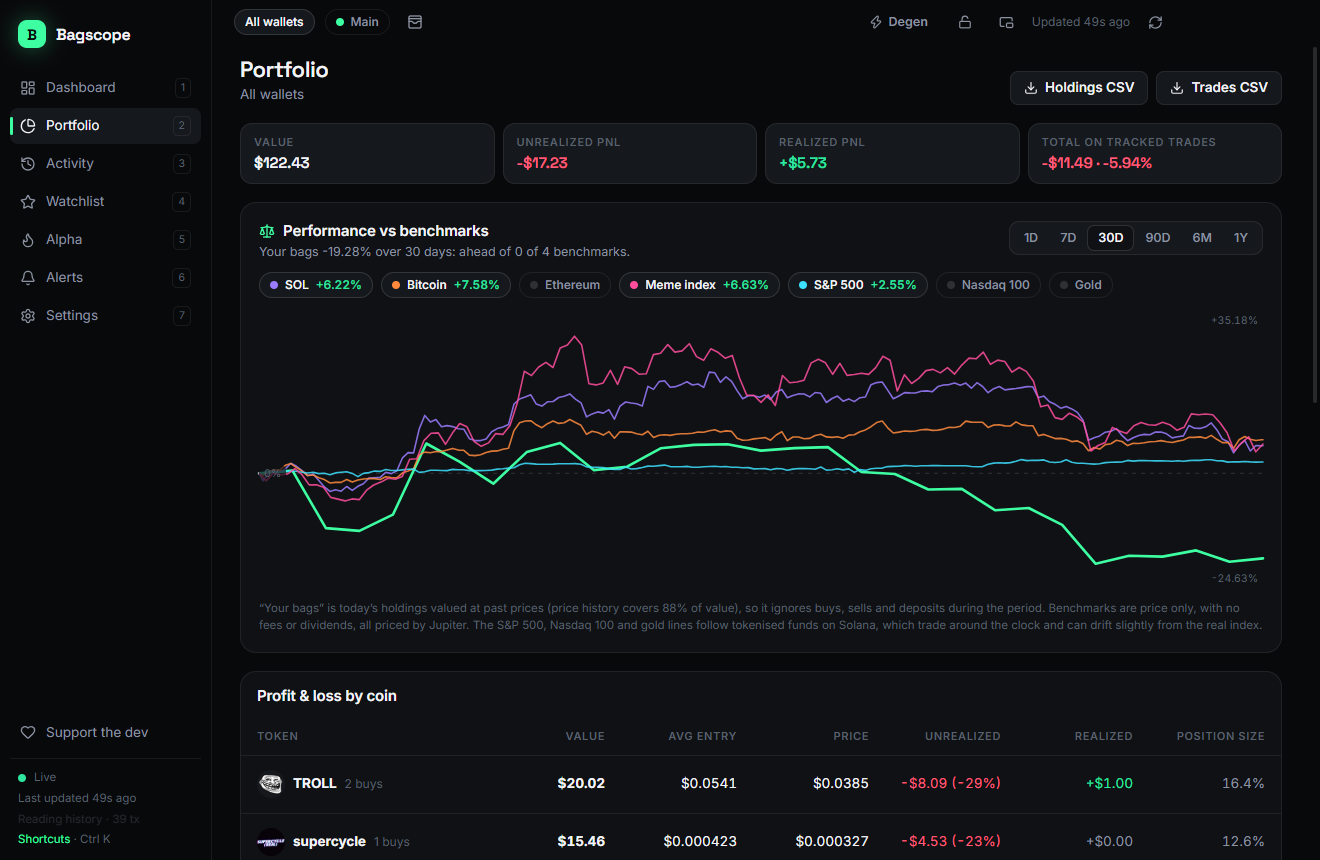
Task: Click the supercycle token name
Action: pos(329,842)
